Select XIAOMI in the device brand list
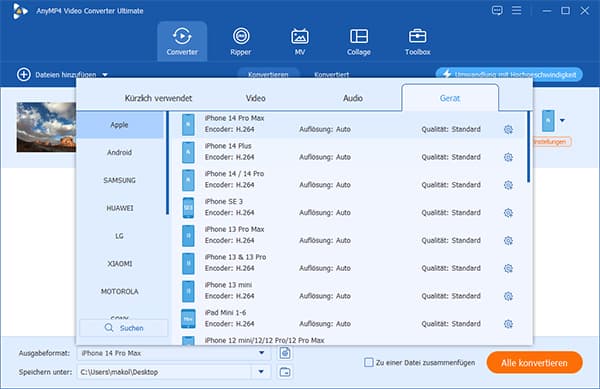 [120, 264]
